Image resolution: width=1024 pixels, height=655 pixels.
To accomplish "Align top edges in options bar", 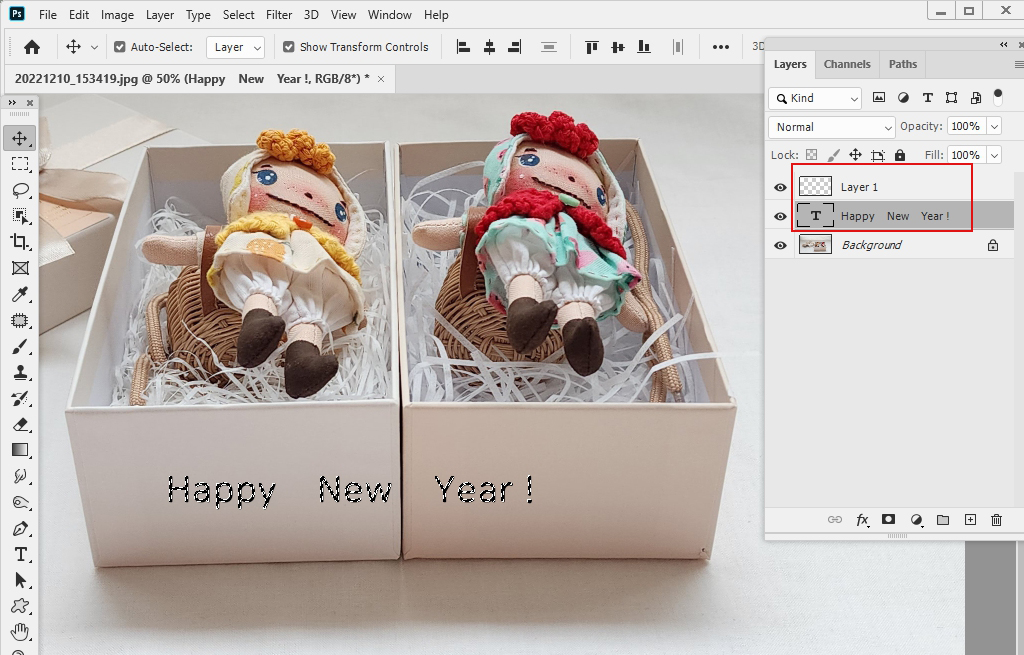I will coord(592,47).
